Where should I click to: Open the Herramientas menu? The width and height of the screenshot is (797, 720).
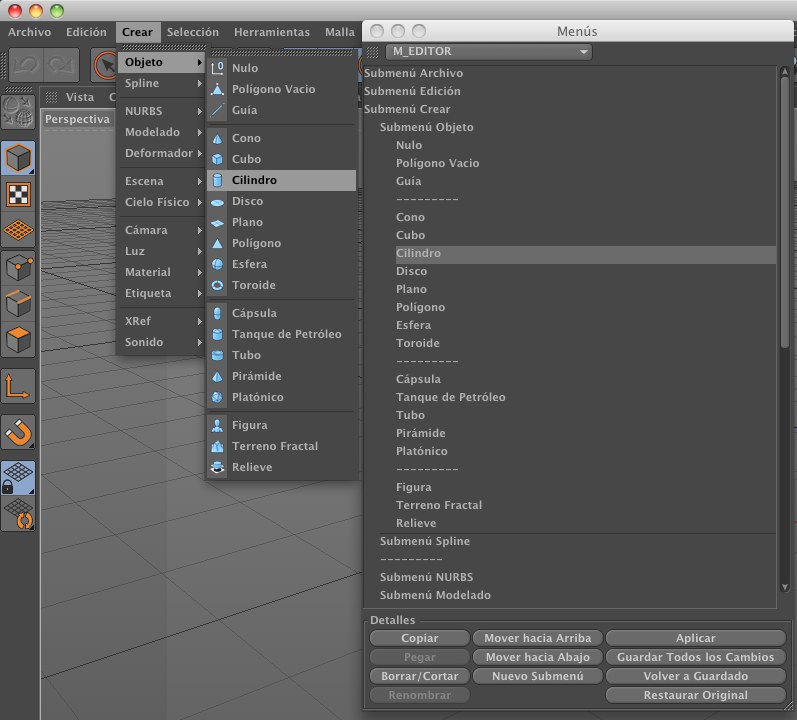272,32
